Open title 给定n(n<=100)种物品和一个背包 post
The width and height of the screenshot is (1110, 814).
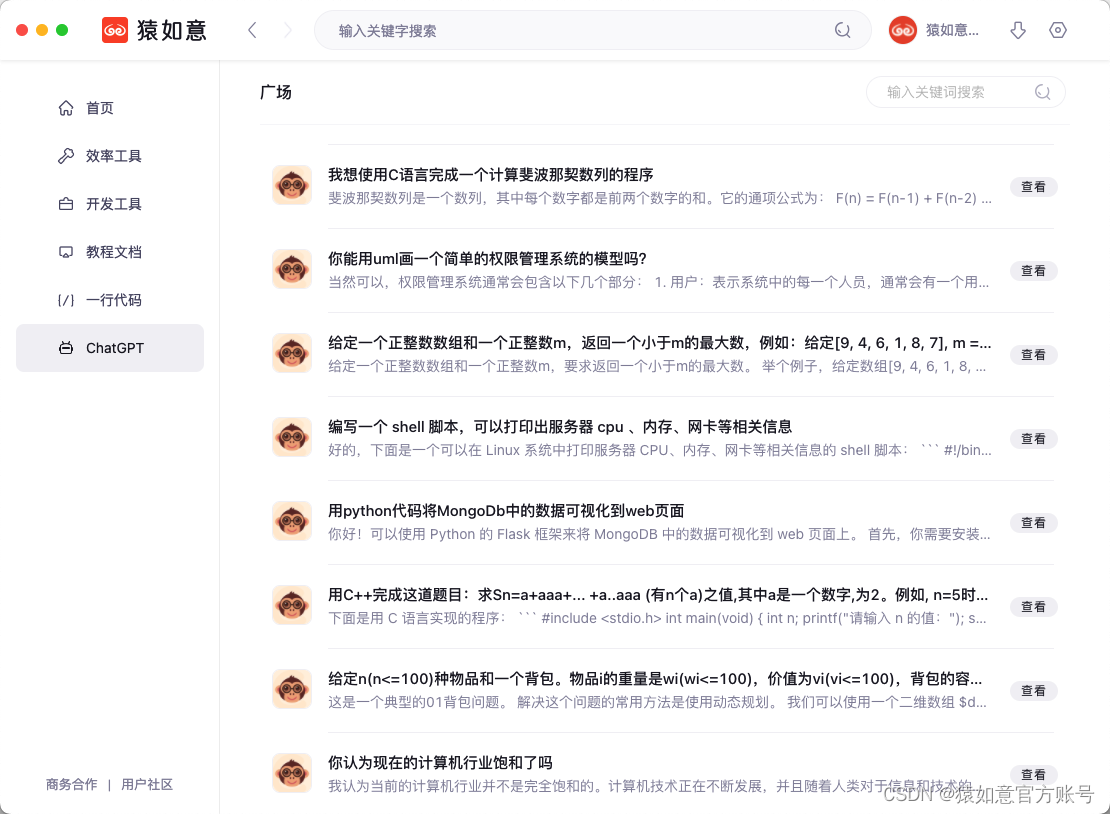[x=655, y=680]
